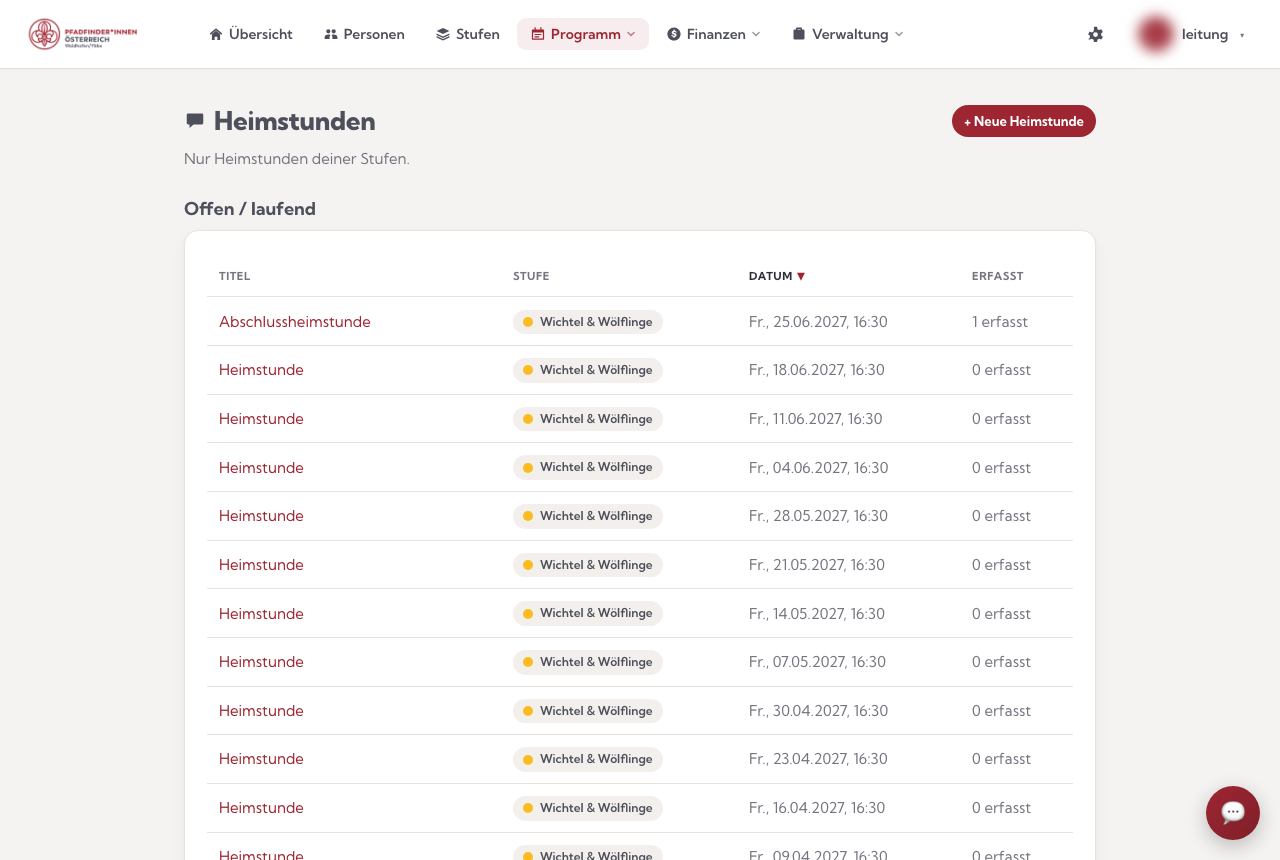Screen dimensions: 1280x860
Task: Open the Personen section
Action: [364, 34]
